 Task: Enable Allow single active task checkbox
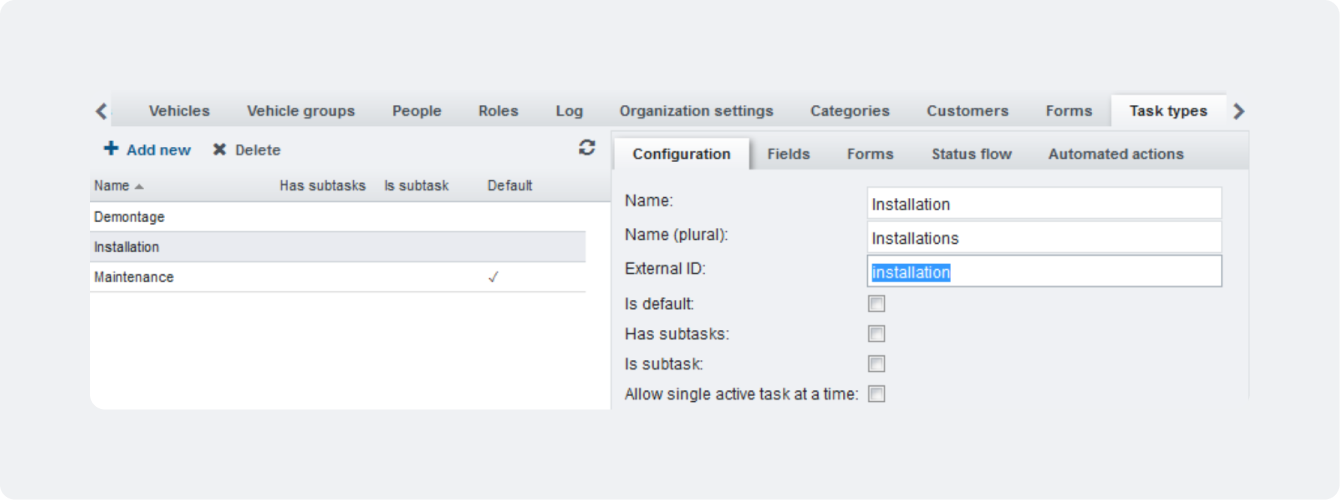pyautogui.click(x=876, y=394)
